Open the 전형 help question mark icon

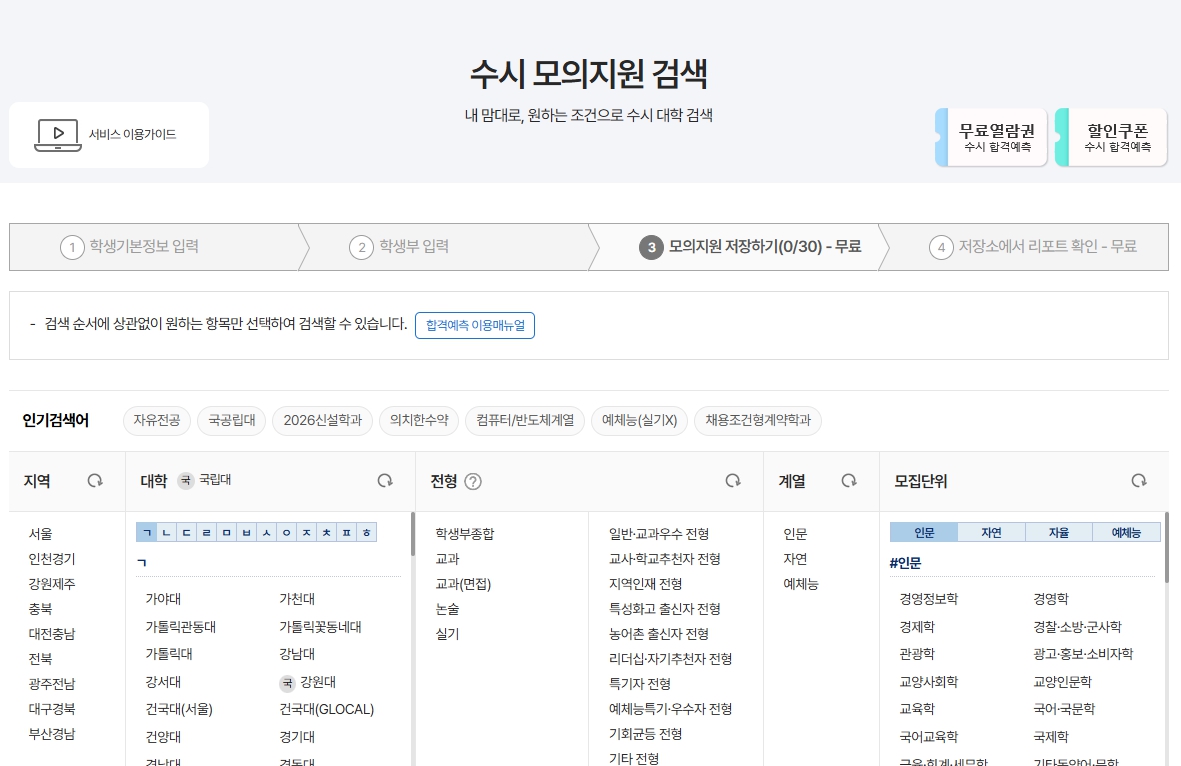click(x=475, y=480)
